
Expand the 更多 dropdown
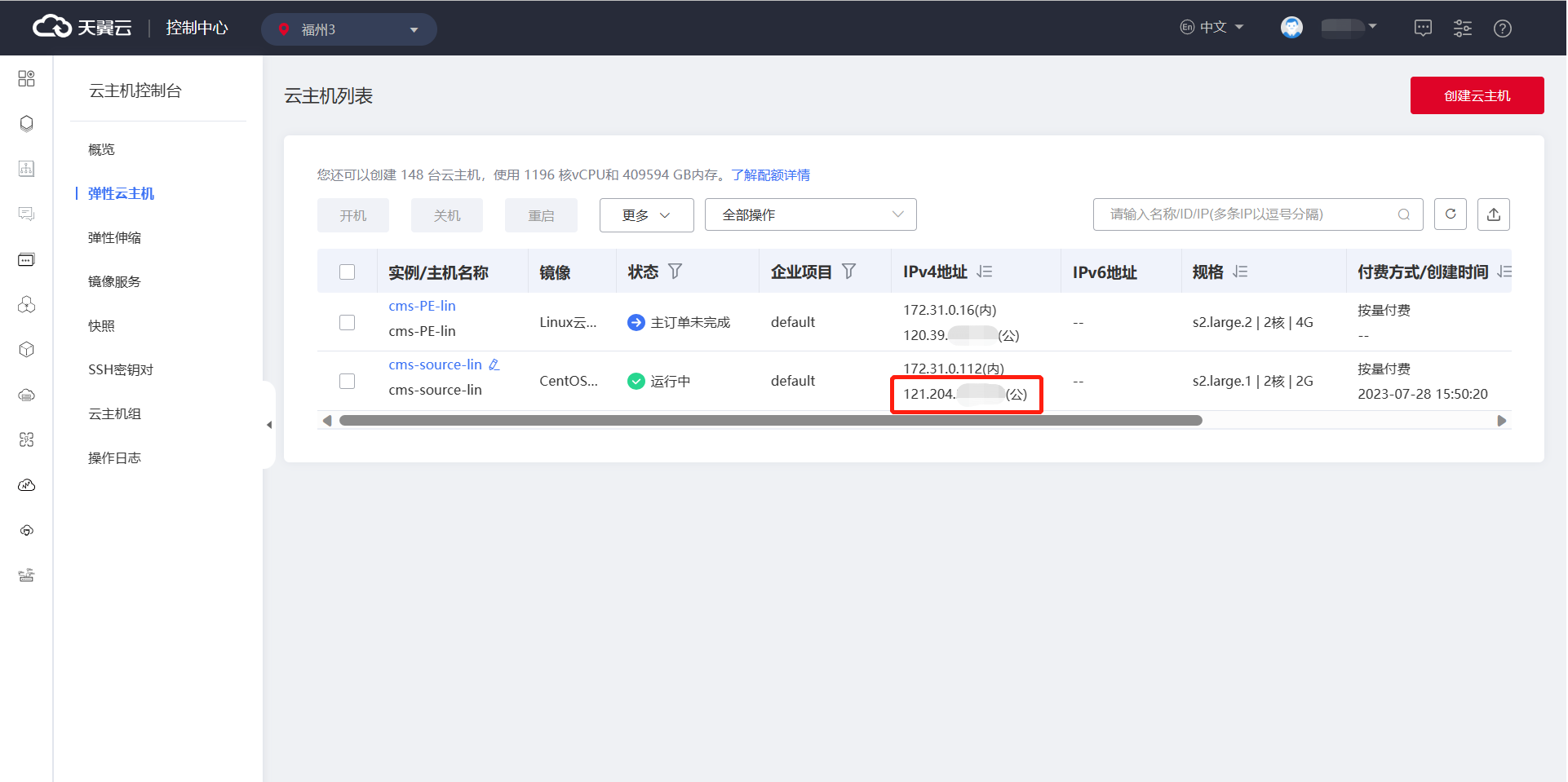[647, 215]
